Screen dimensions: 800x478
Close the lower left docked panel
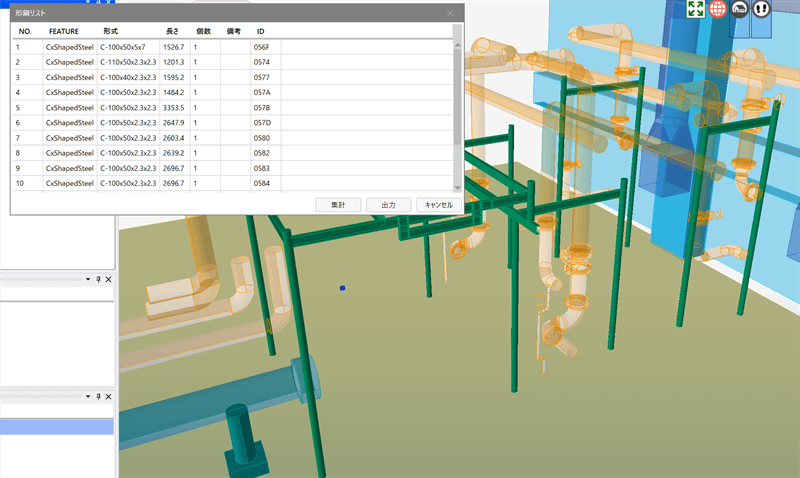pyautogui.click(x=108, y=398)
